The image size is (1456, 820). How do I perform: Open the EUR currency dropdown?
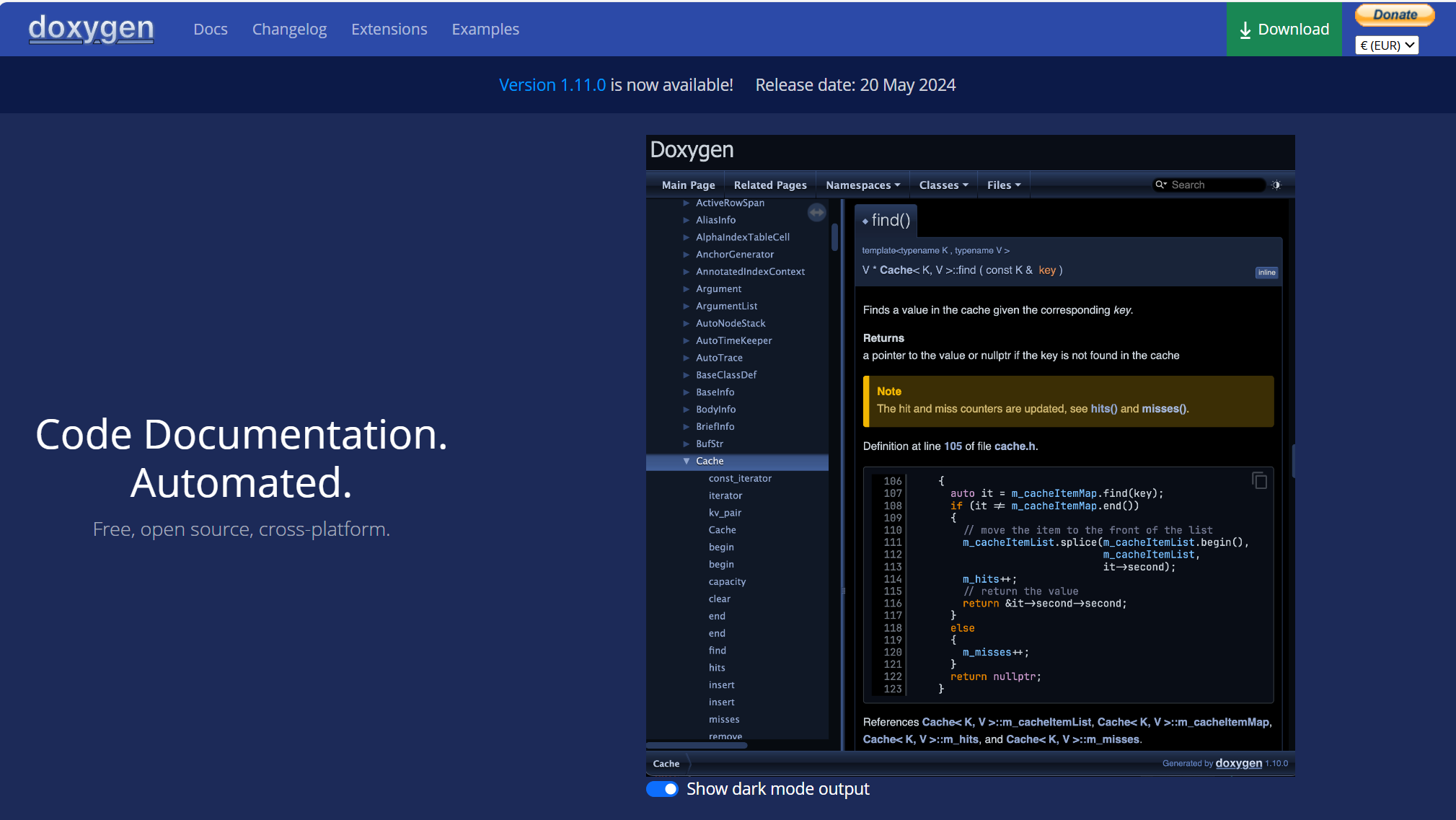pos(1386,45)
